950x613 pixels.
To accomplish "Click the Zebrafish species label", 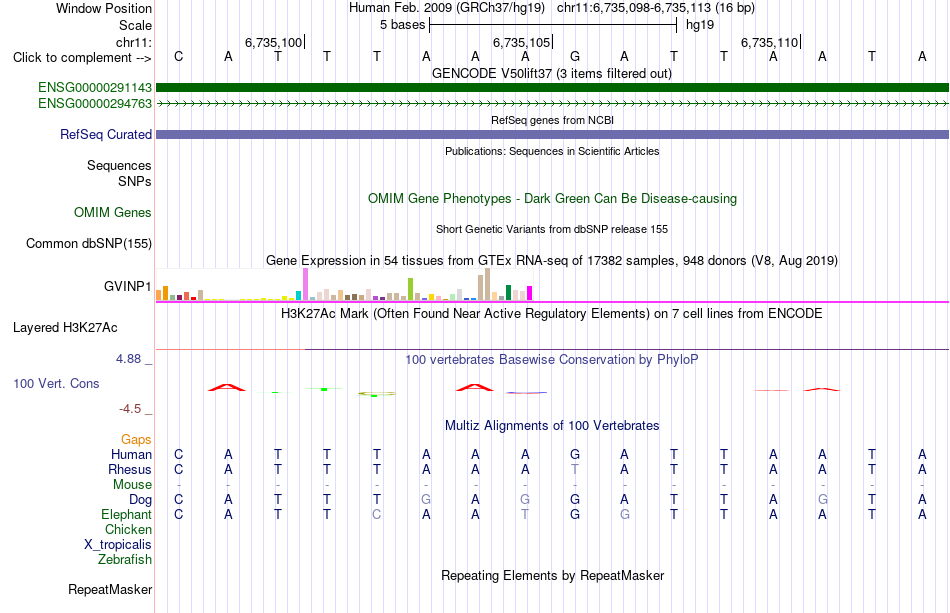I will click(124, 559).
